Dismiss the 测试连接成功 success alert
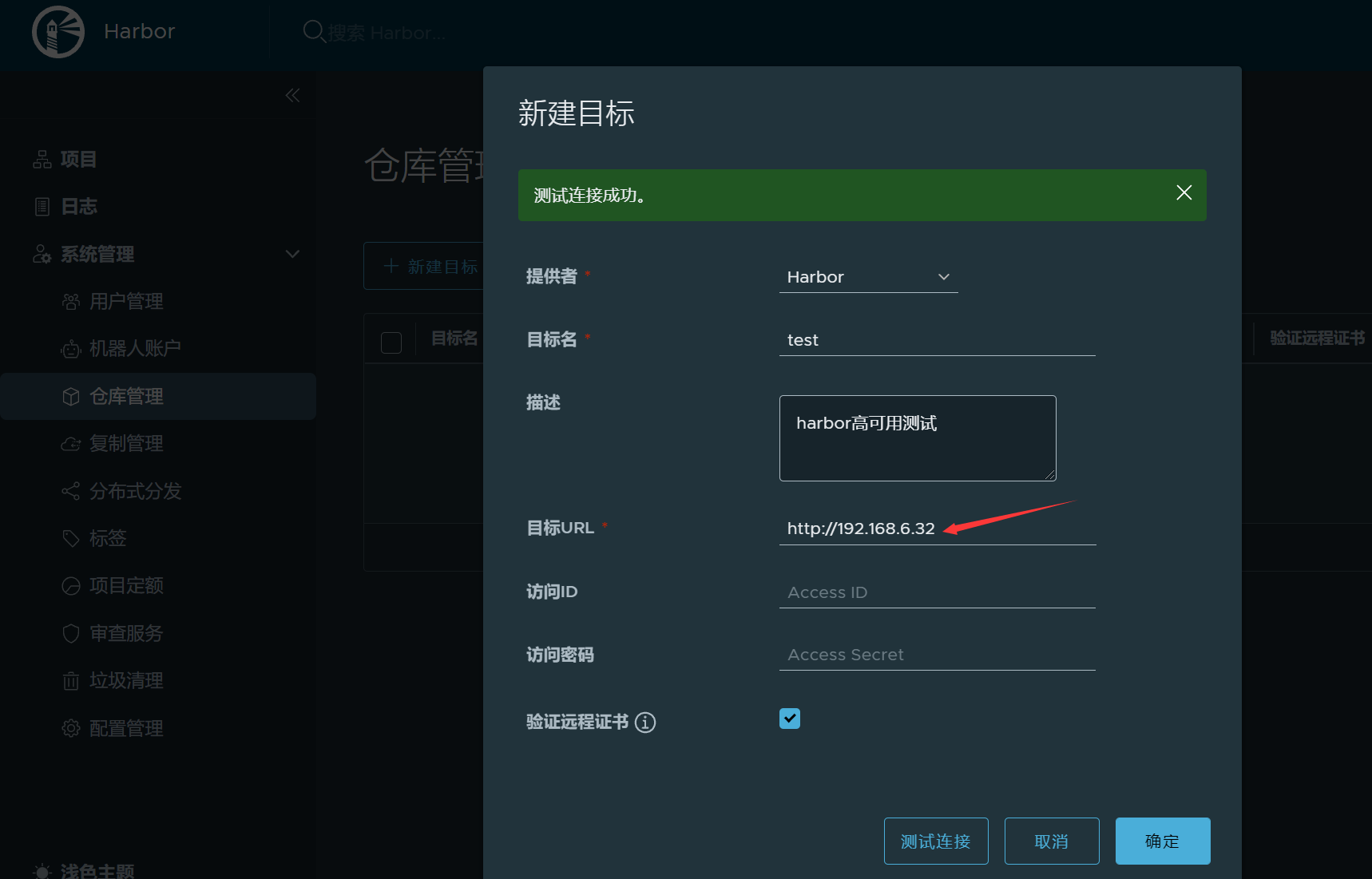1372x879 pixels. coord(1184,192)
